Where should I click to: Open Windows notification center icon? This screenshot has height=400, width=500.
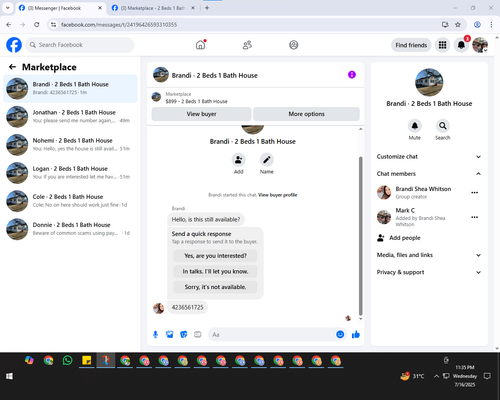pos(487,376)
